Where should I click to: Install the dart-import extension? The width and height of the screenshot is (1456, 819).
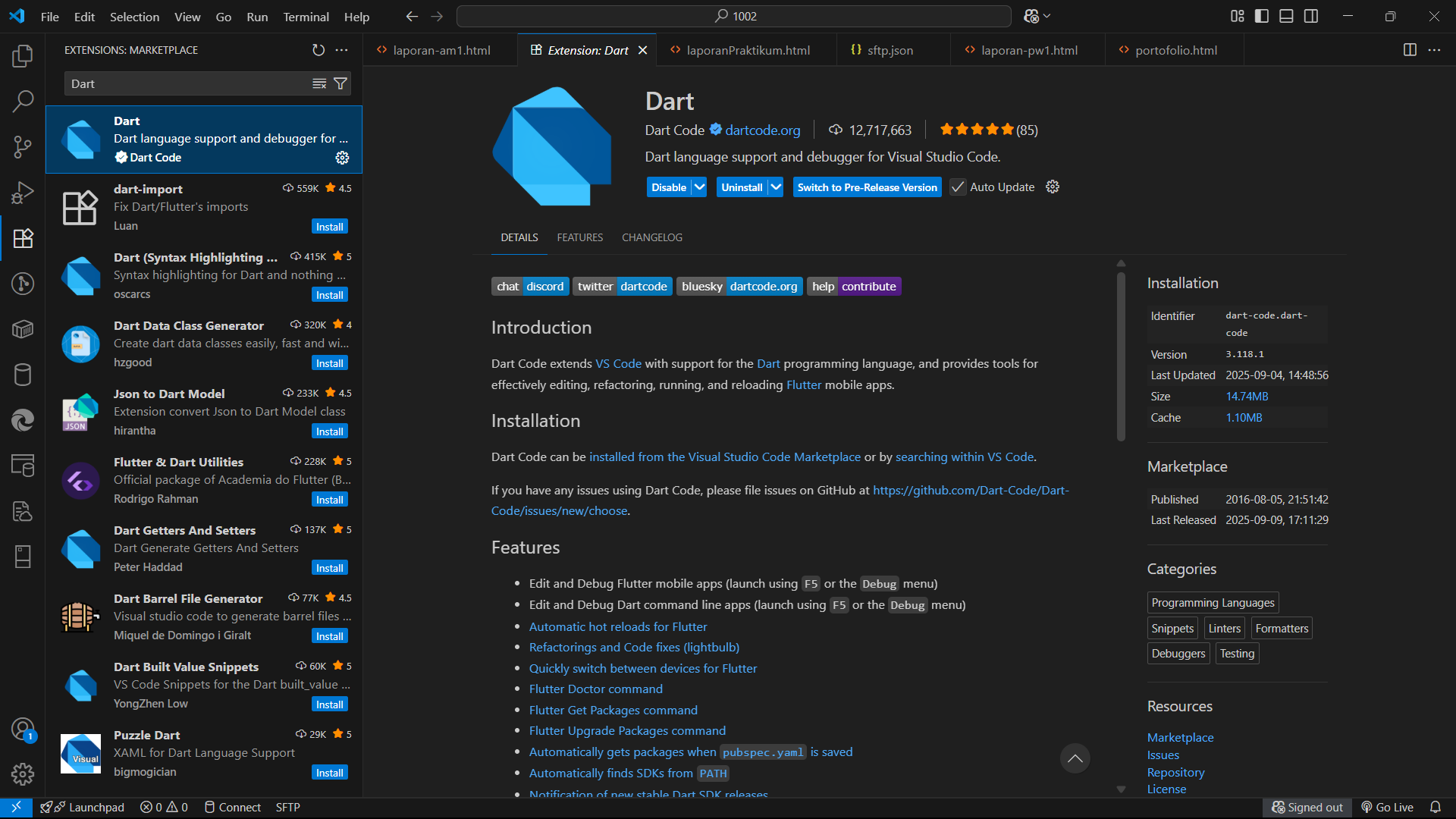[329, 227]
